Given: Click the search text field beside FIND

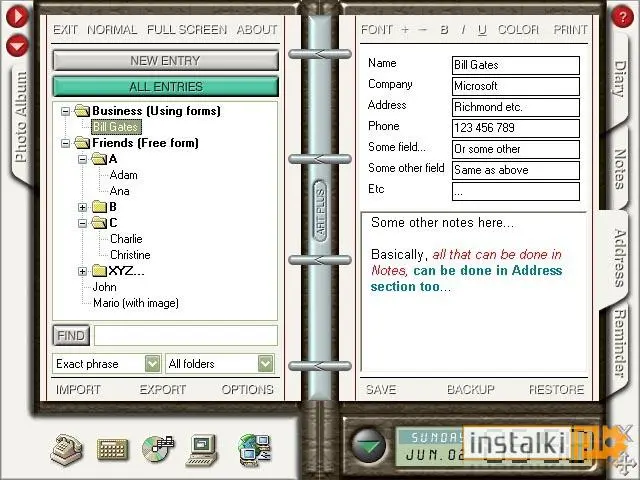Looking at the screenshot, I should point(186,336).
